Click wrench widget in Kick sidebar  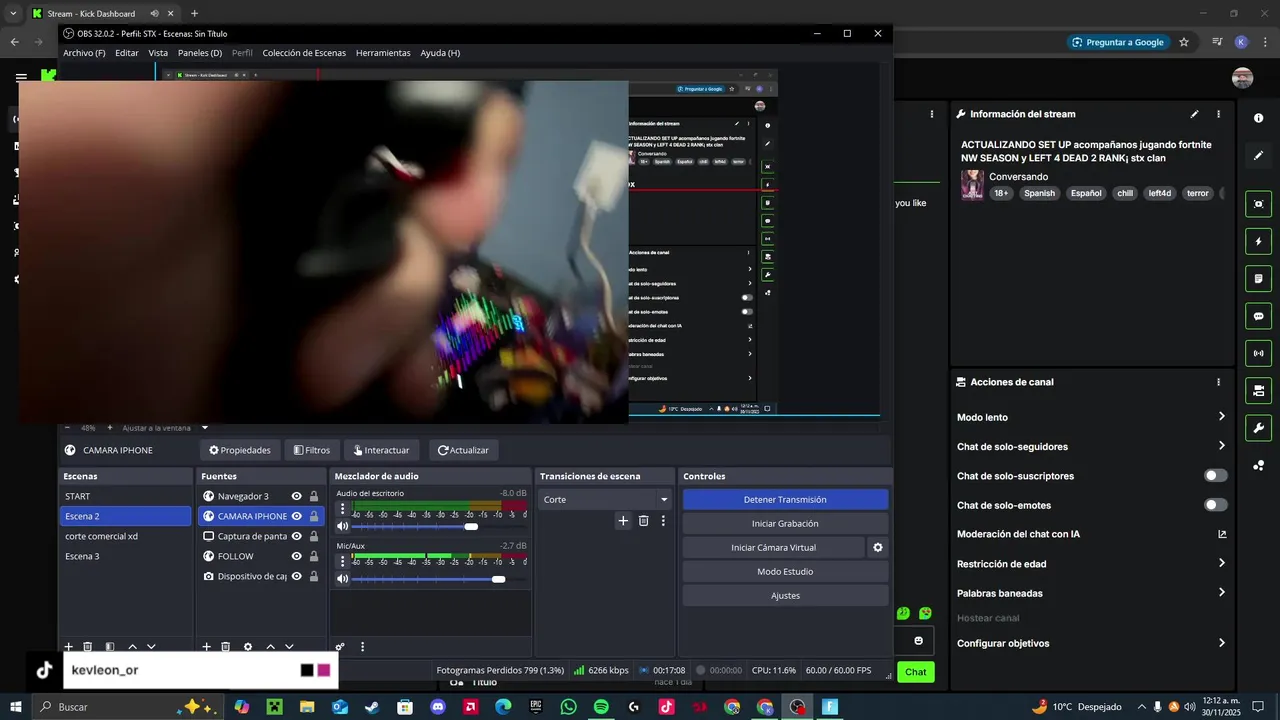pyautogui.click(x=1258, y=428)
